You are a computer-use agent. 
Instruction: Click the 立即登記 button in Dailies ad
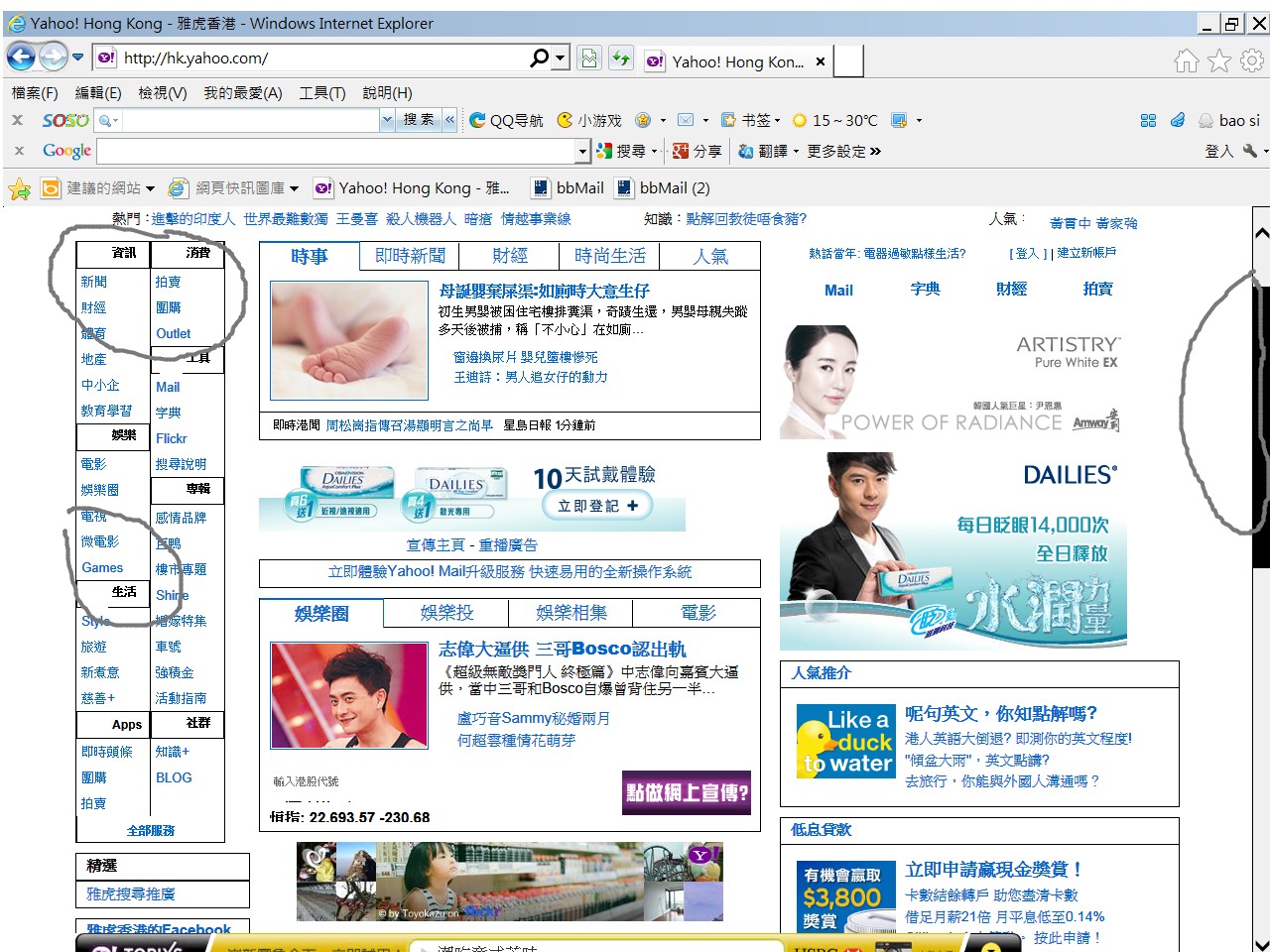[x=597, y=505]
